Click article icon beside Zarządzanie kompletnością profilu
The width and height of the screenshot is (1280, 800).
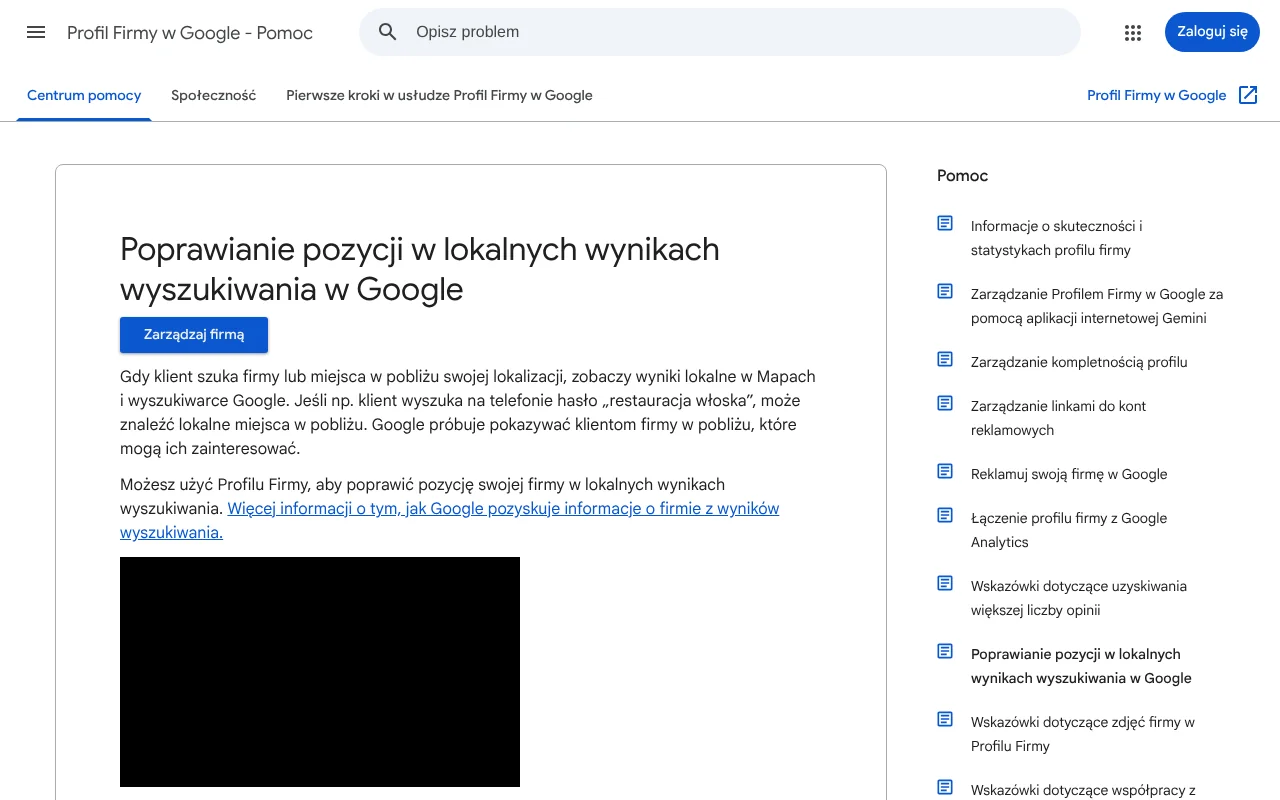click(x=945, y=359)
